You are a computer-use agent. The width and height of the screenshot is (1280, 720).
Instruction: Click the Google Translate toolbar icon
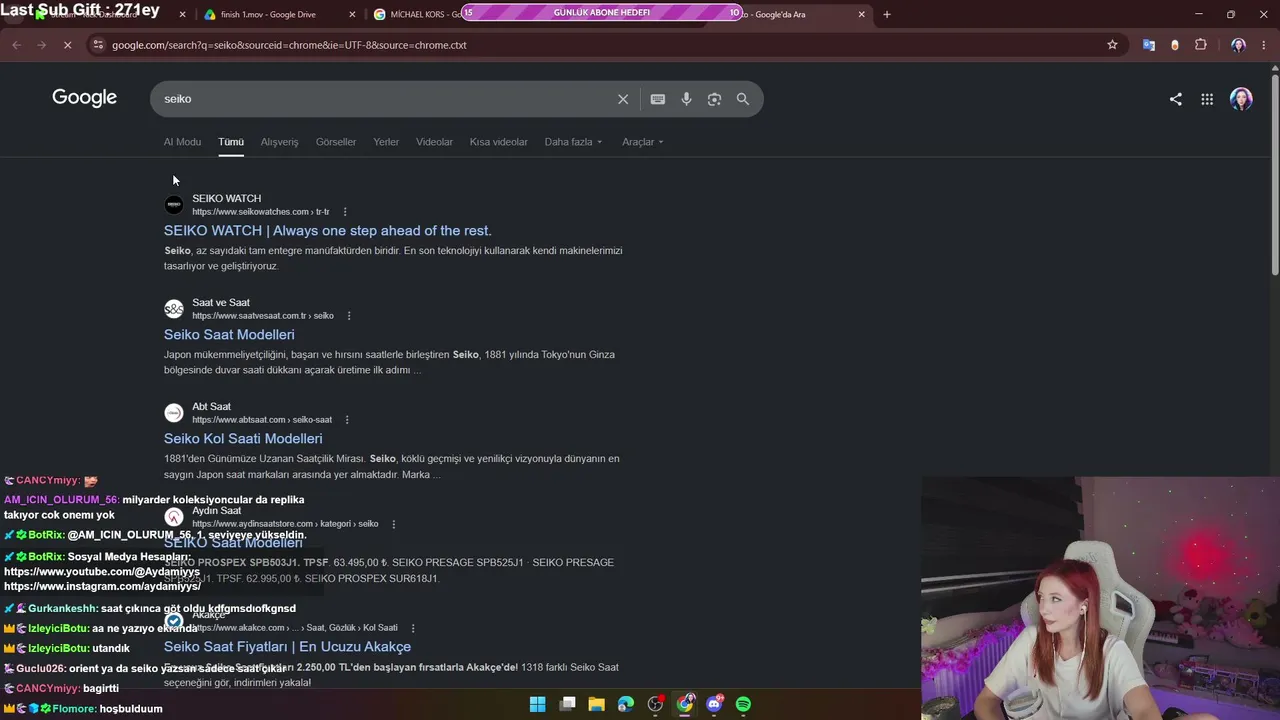tap(1149, 45)
